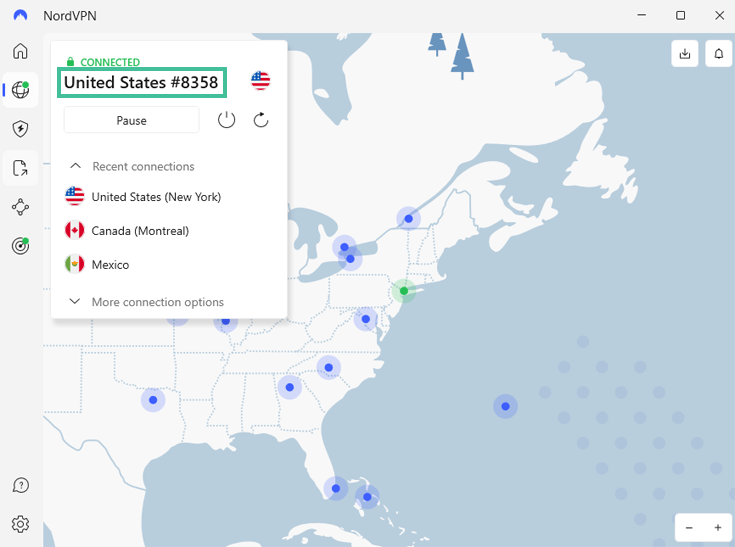
Task: Click the green CONNECTED status label
Action: [110, 62]
